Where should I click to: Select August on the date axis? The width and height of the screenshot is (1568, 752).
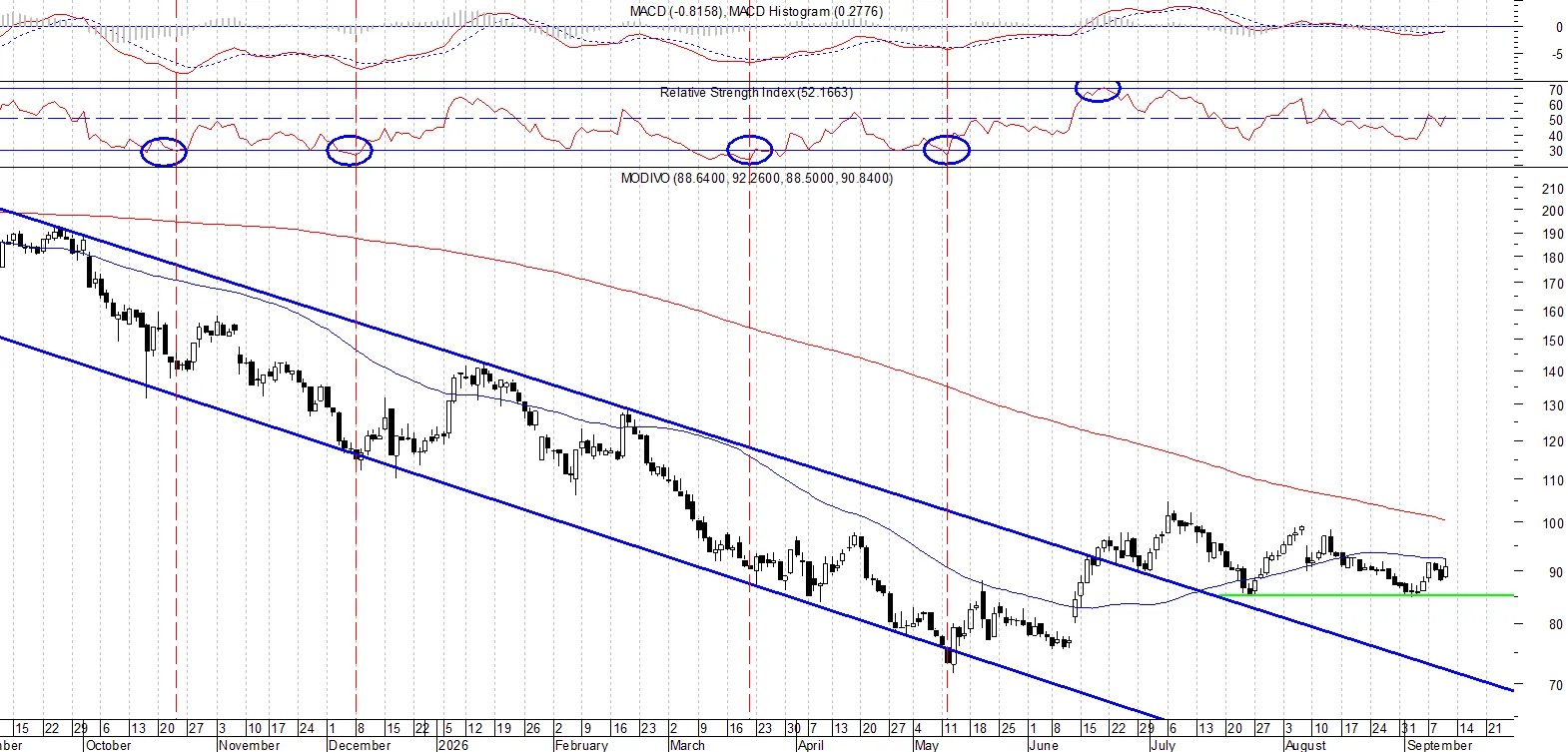1305,745
